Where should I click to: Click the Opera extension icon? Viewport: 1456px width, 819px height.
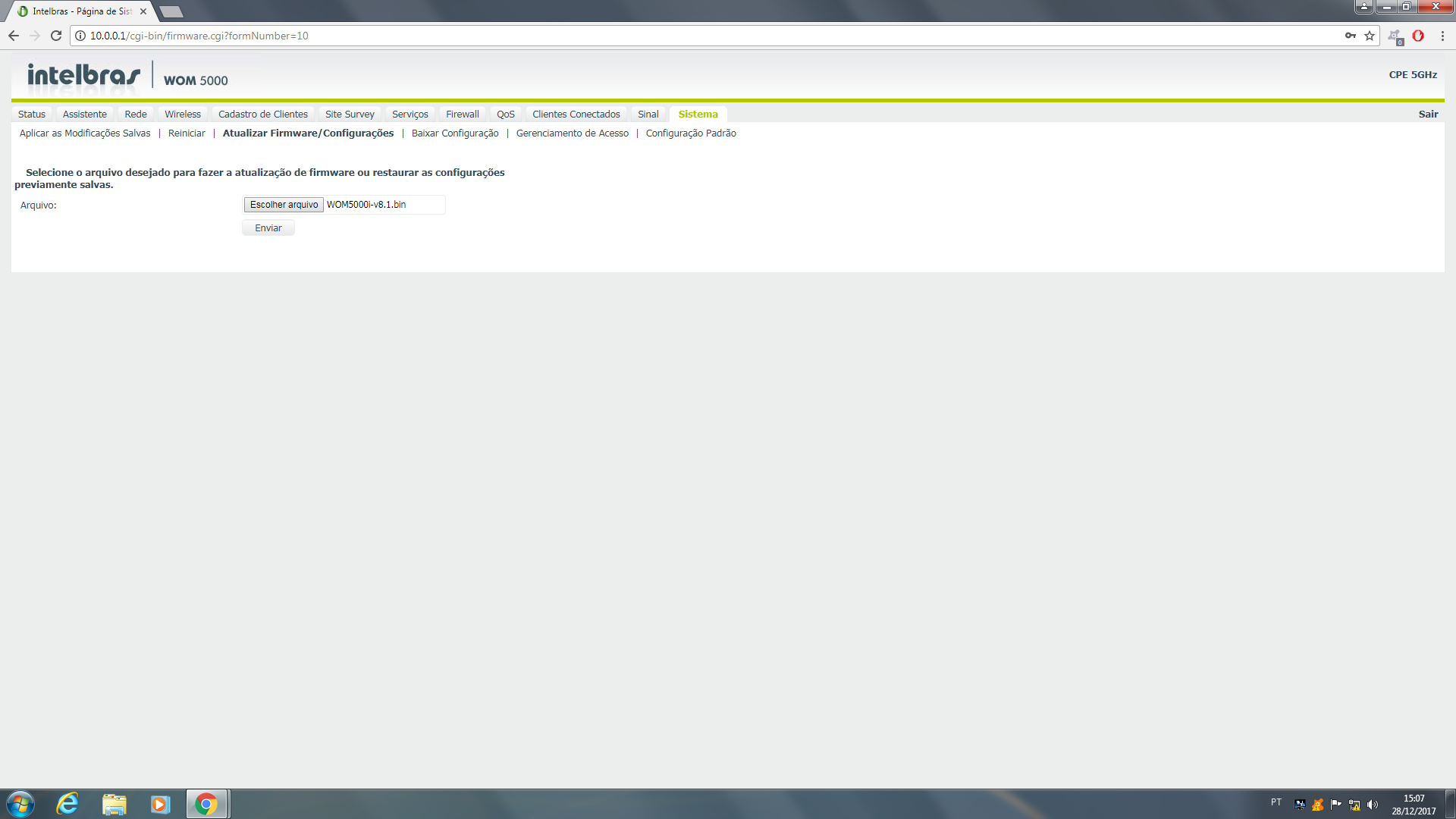click(x=1418, y=36)
